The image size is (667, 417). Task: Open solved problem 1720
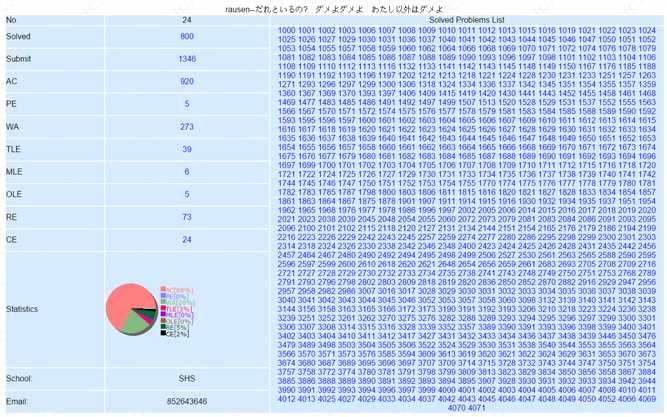pyautogui.click(x=647, y=165)
